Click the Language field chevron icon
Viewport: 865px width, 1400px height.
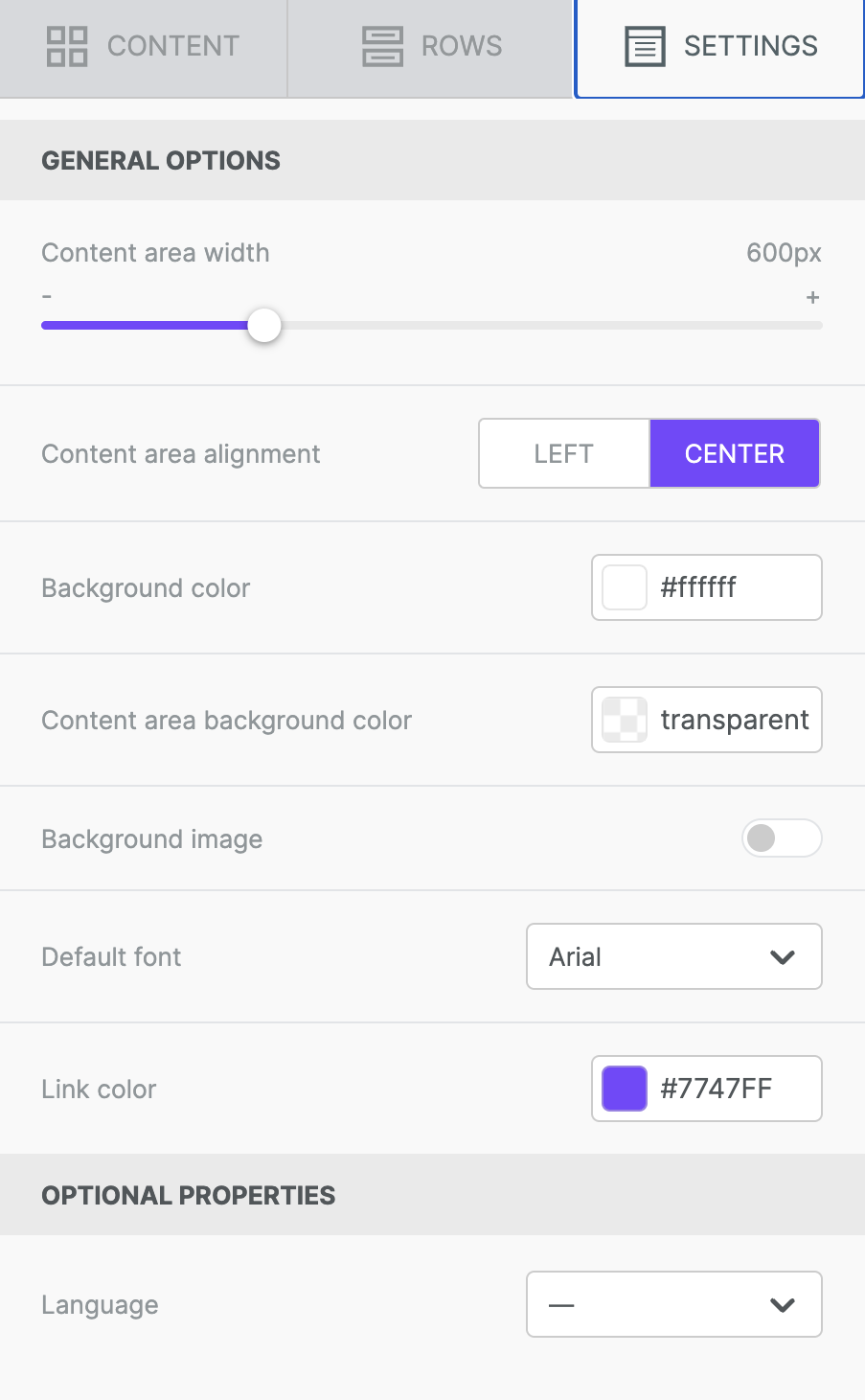pos(783,1304)
